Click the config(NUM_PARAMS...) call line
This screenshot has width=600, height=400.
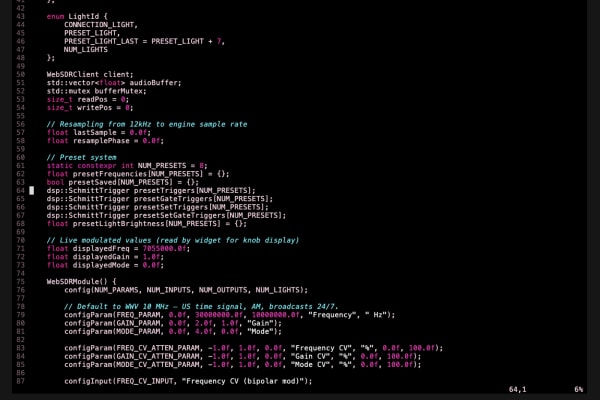pyautogui.click(x=186, y=290)
